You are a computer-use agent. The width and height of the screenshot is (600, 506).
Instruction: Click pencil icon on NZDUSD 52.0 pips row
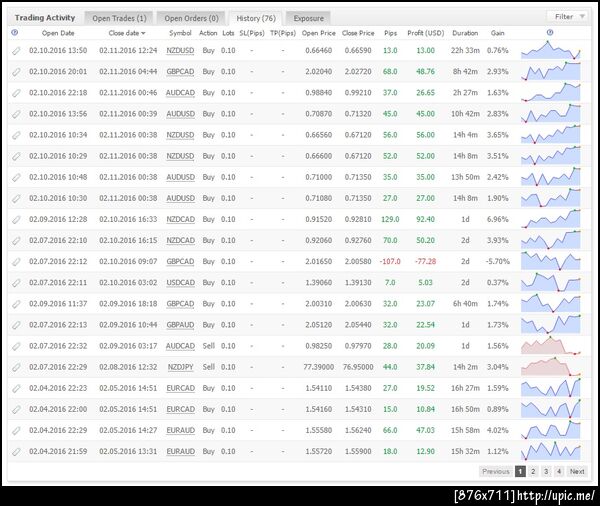16,156
